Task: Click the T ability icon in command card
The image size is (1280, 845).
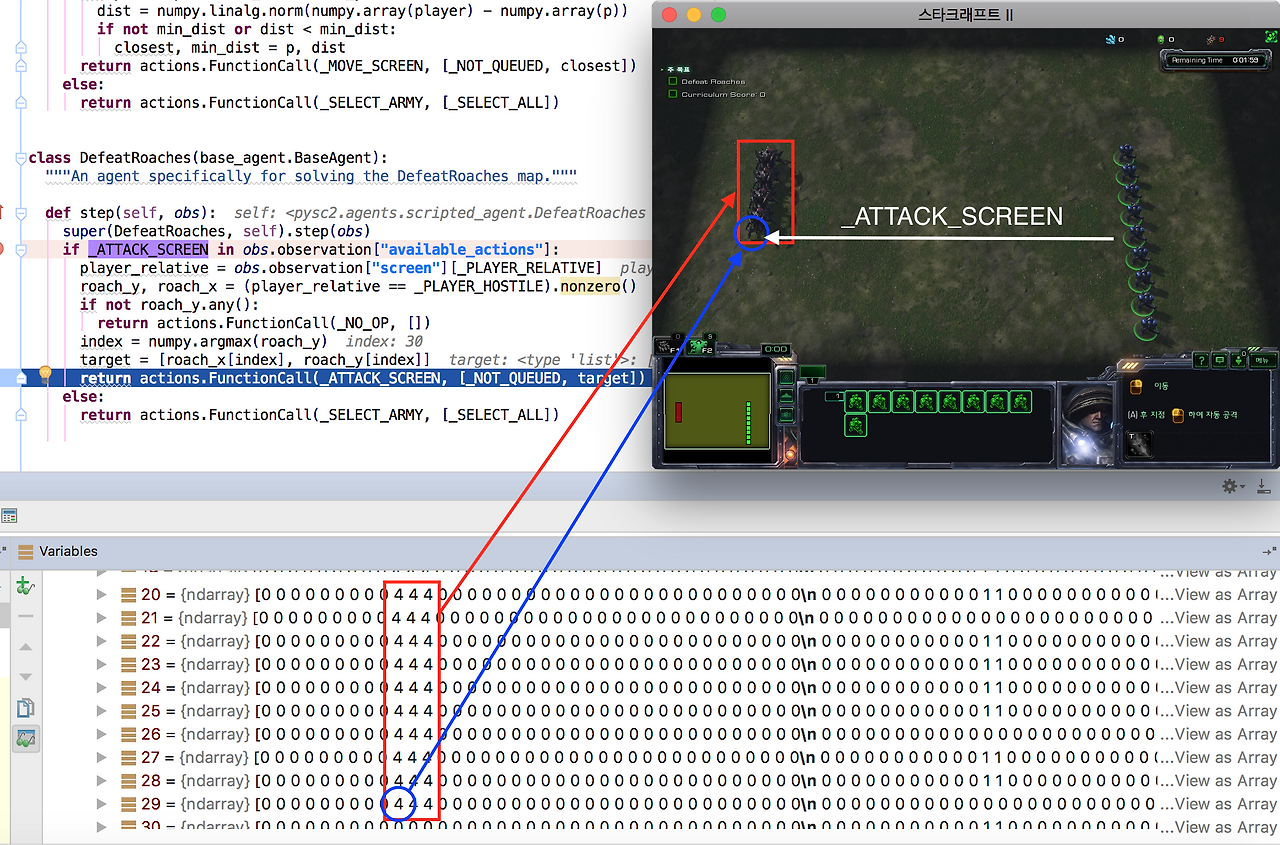Action: 1137,443
